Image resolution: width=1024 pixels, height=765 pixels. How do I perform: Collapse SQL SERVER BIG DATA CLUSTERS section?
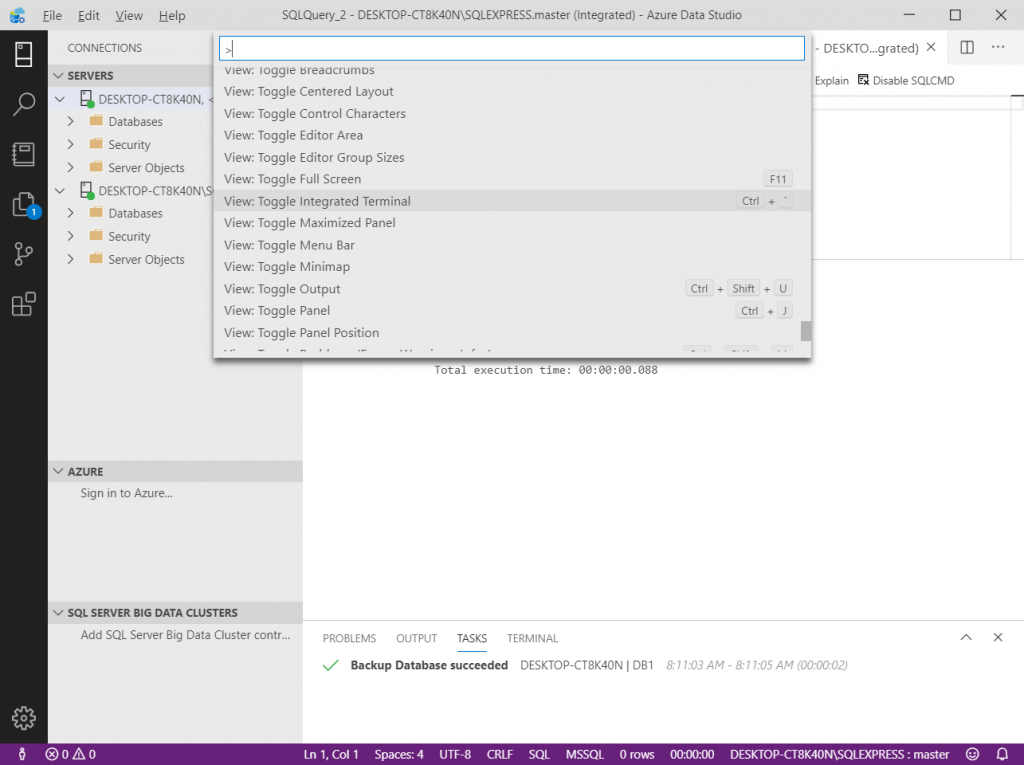(58, 613)
